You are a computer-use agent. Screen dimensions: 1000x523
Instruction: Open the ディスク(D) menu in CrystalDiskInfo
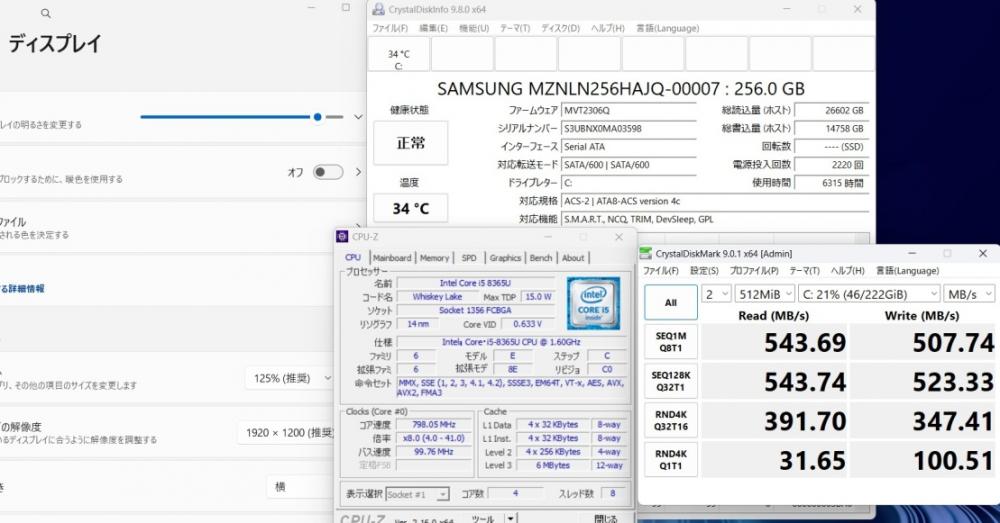tap(561, 28)
